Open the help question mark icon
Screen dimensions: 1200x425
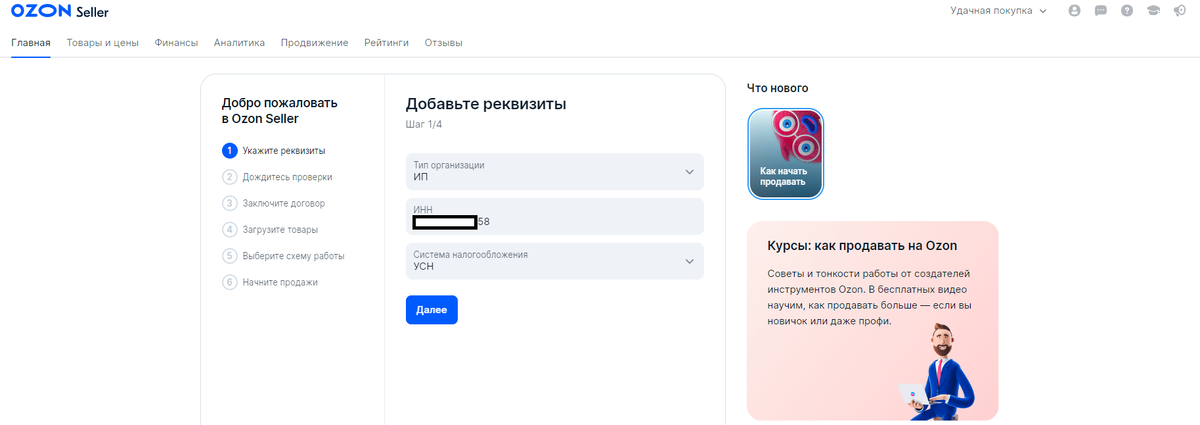pos(1127,11)
